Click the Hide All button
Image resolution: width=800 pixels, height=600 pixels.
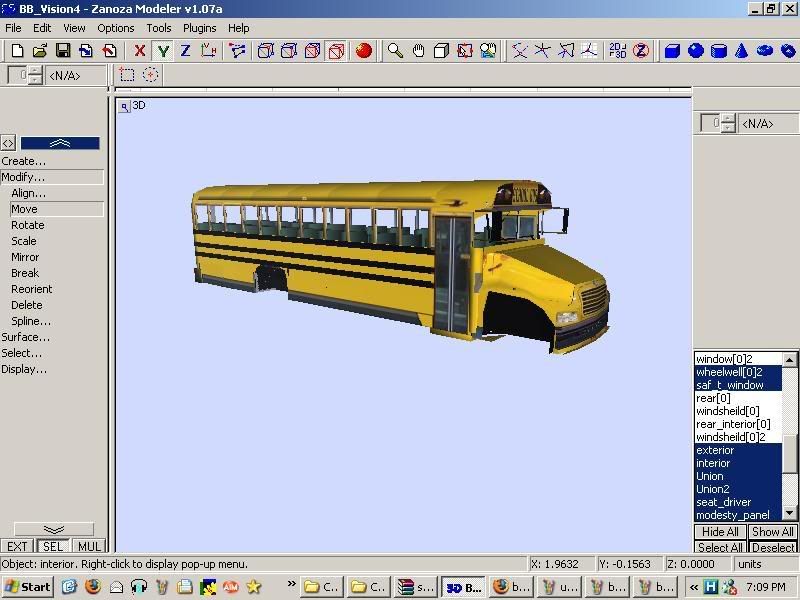720,532
